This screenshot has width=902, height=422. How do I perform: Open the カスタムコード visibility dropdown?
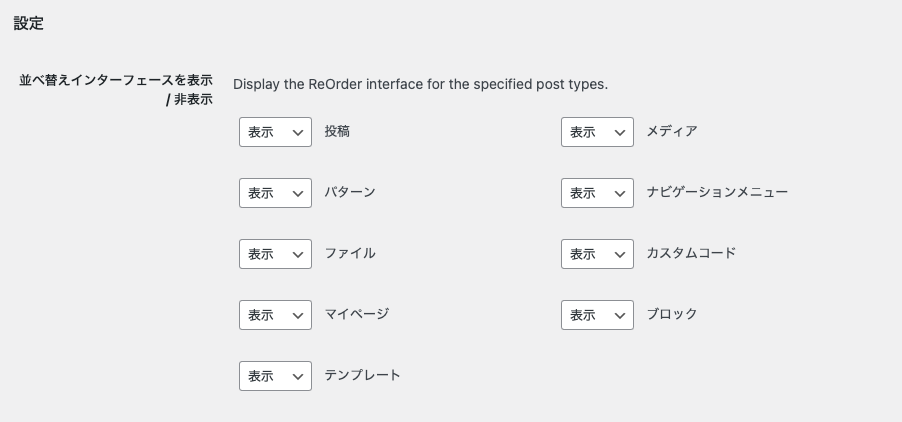[x=597, y=254]
